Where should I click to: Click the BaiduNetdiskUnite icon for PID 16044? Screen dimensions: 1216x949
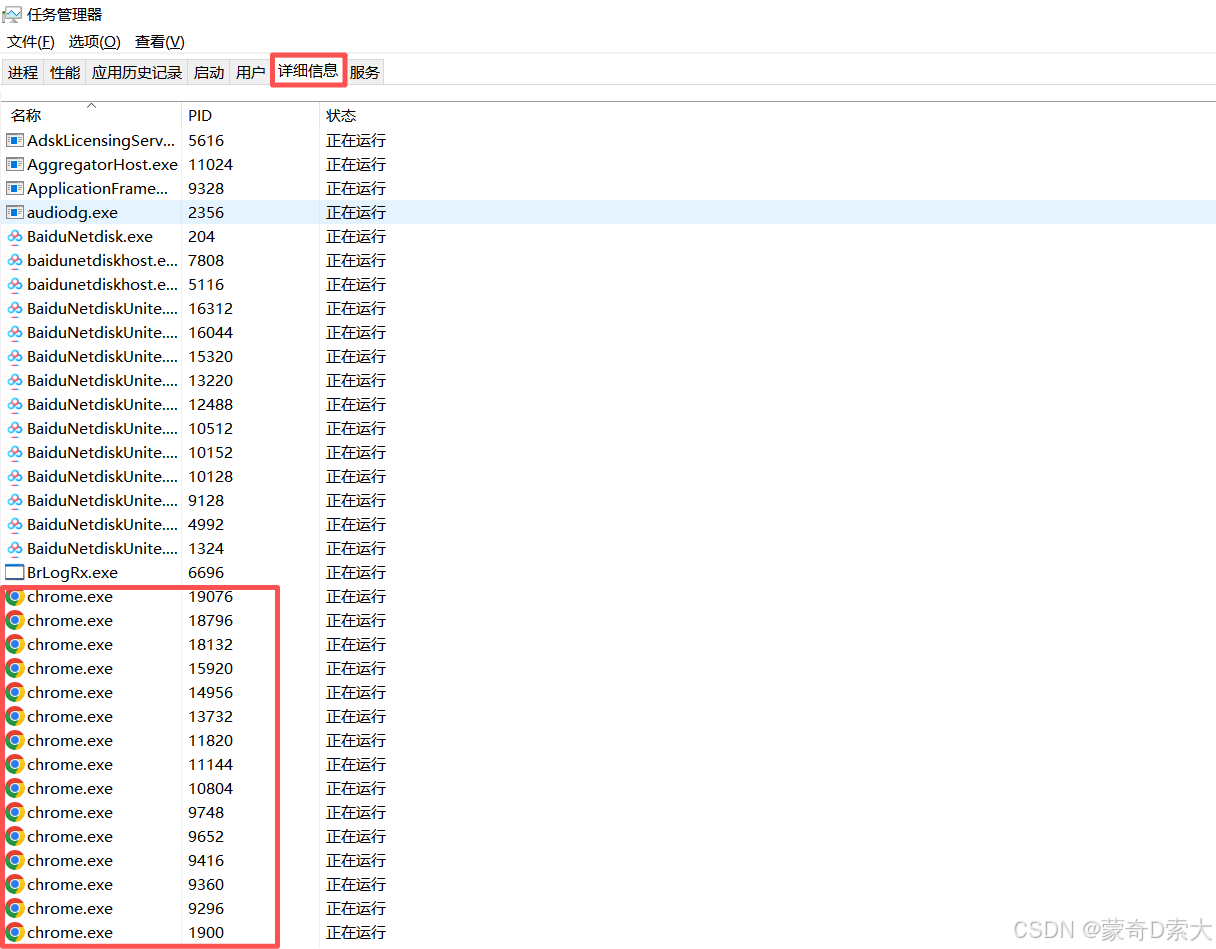[15, 332]
